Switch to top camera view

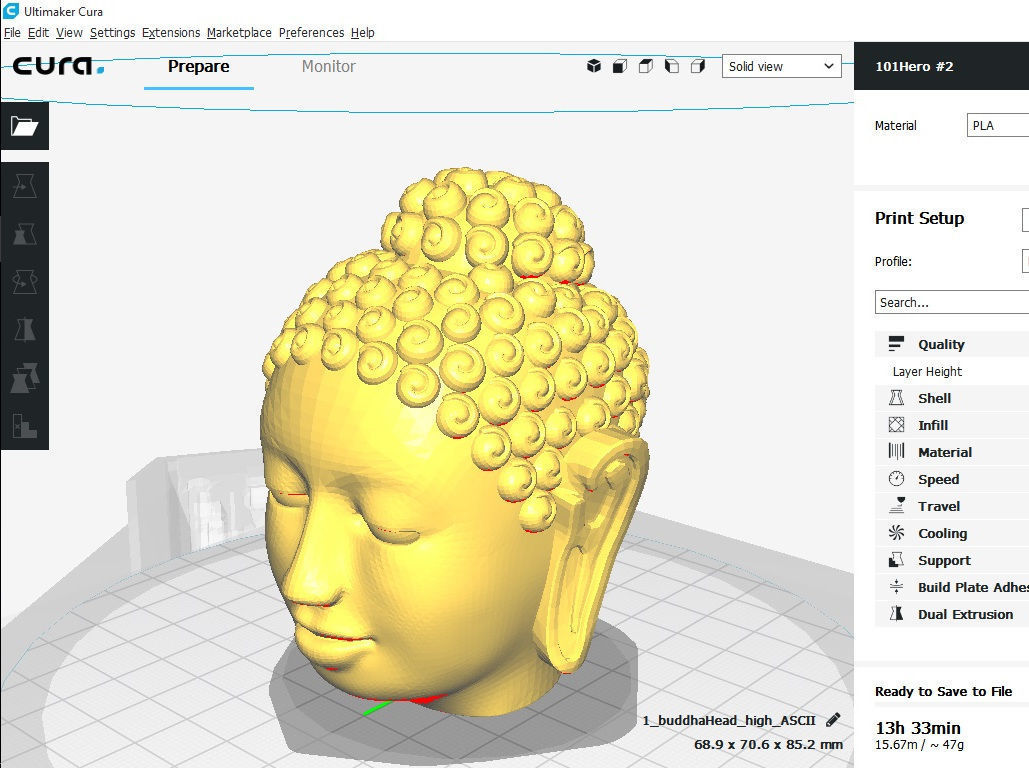646,66
